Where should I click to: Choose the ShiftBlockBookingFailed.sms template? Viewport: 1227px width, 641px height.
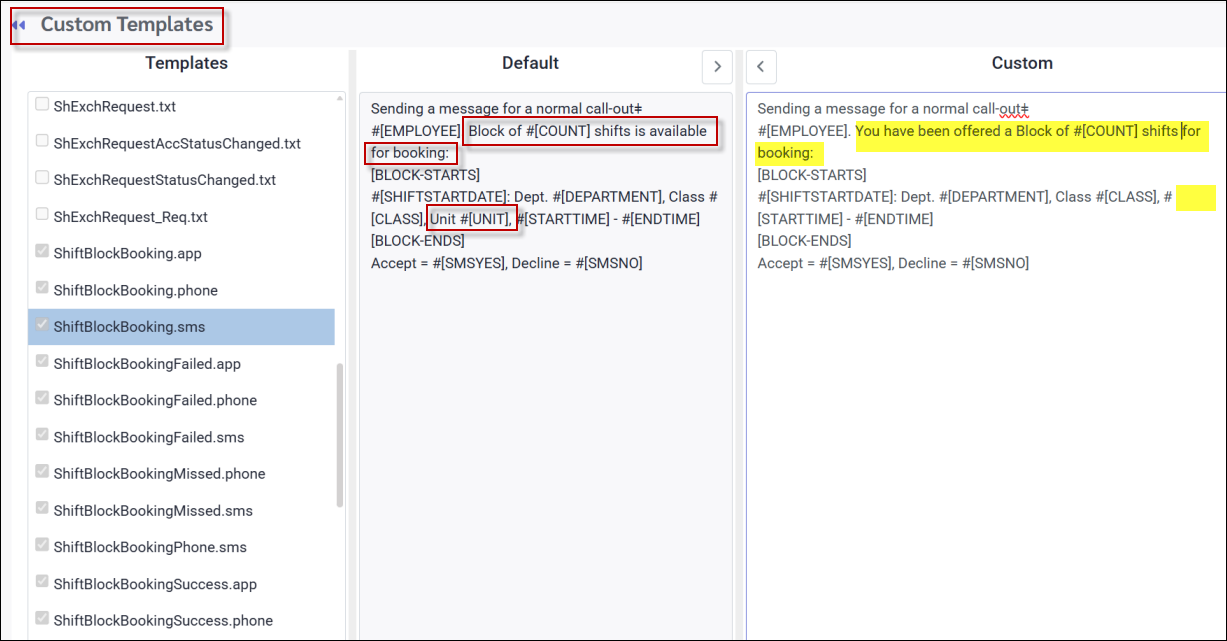click(x=148, y=437)
